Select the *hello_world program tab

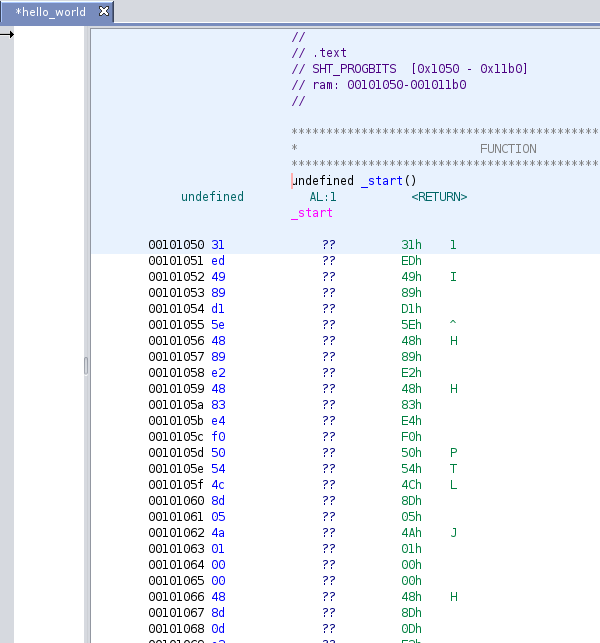[50, 12]
